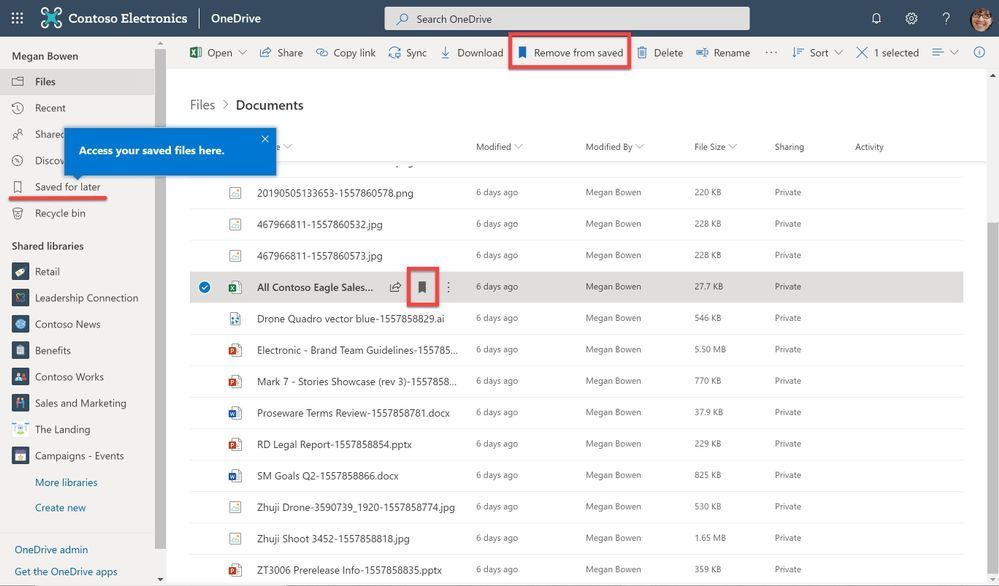Click Delete in the command bar
Viewport: 999px width, 586px height.
point(660,52)
